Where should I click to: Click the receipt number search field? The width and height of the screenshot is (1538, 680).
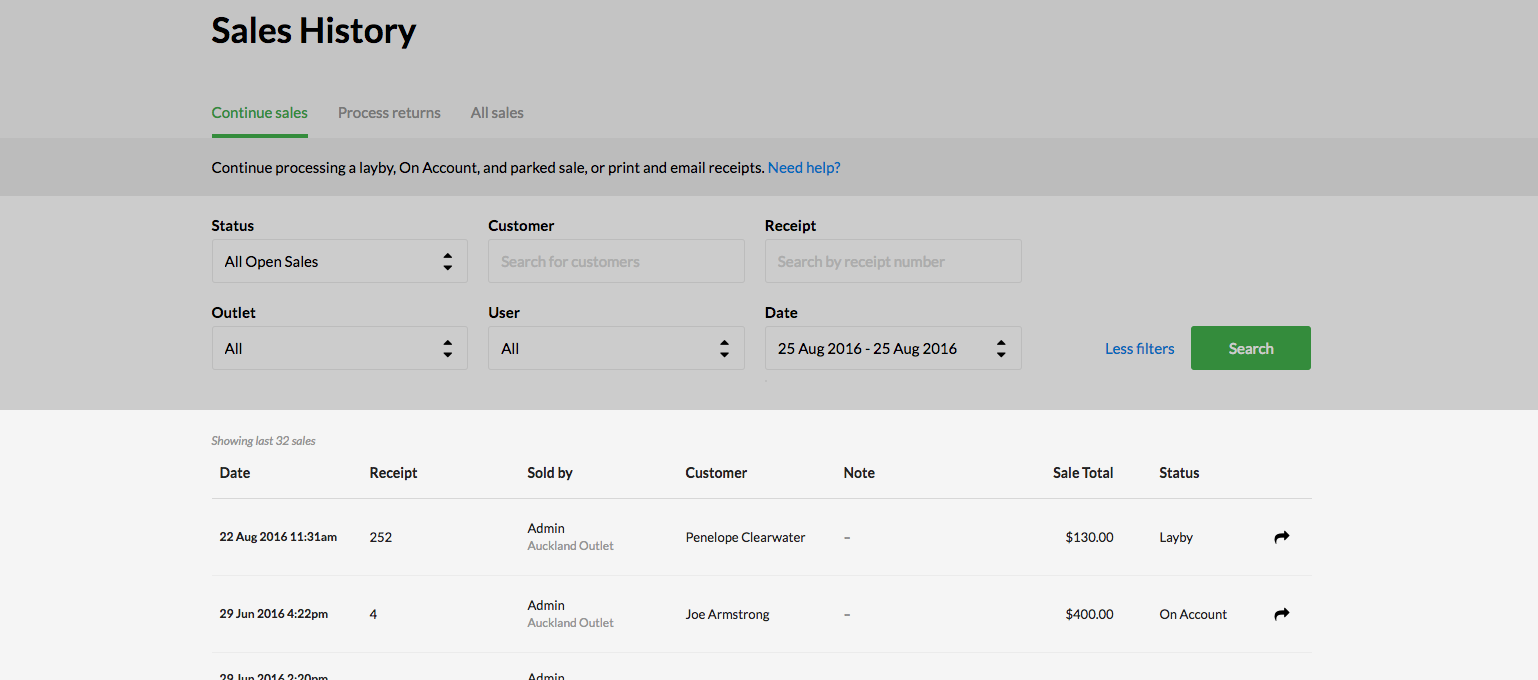coord(892,262)
